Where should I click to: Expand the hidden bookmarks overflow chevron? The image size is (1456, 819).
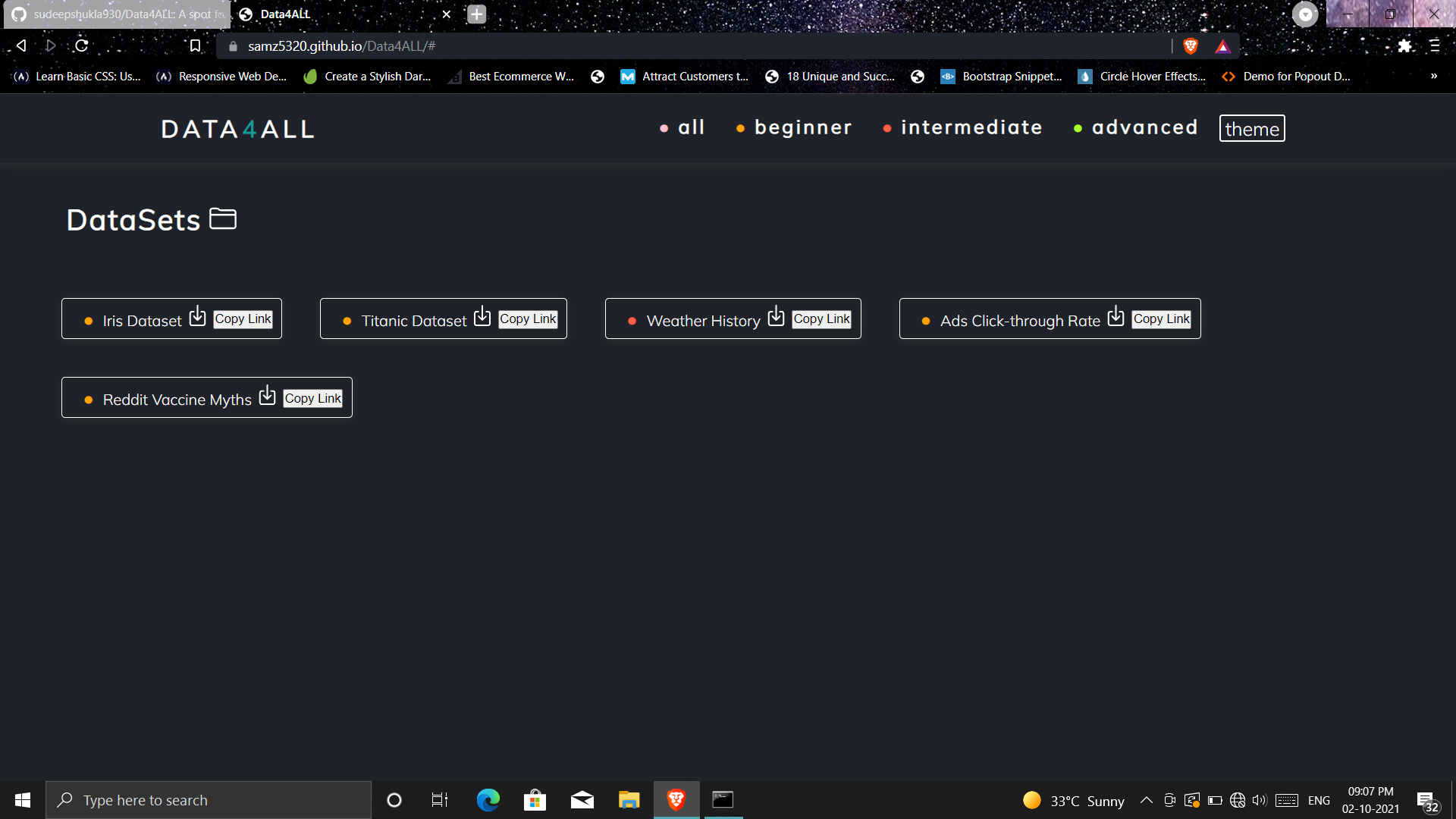pos(1433,77)
